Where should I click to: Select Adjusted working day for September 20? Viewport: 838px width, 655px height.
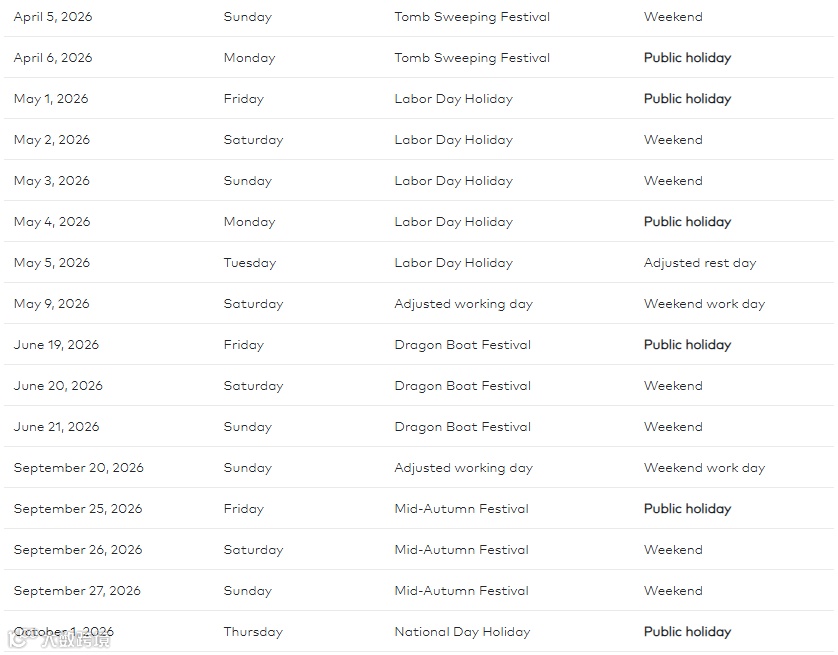(x=463, y=468)
